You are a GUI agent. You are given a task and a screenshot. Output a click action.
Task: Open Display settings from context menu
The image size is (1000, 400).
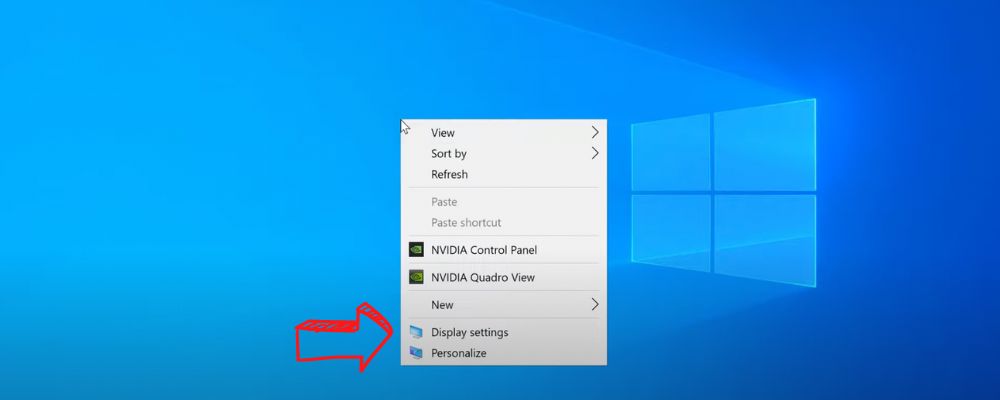[x=504, y=332]
